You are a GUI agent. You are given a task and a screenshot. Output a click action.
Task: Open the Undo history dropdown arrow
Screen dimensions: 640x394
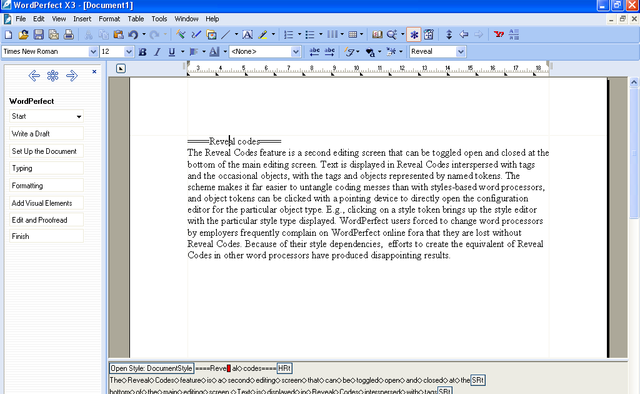144,35
